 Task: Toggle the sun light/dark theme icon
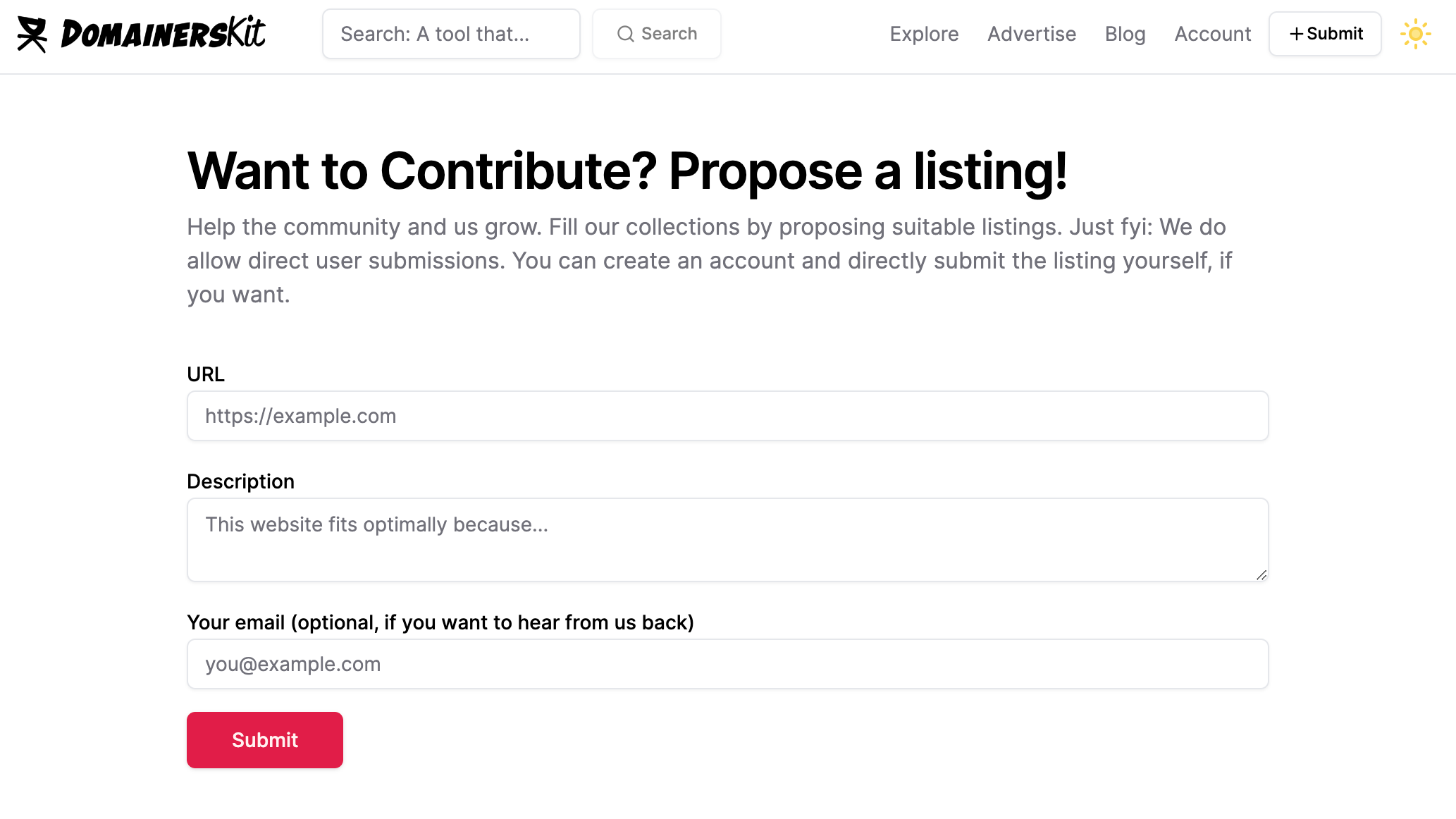point(1415,34)
